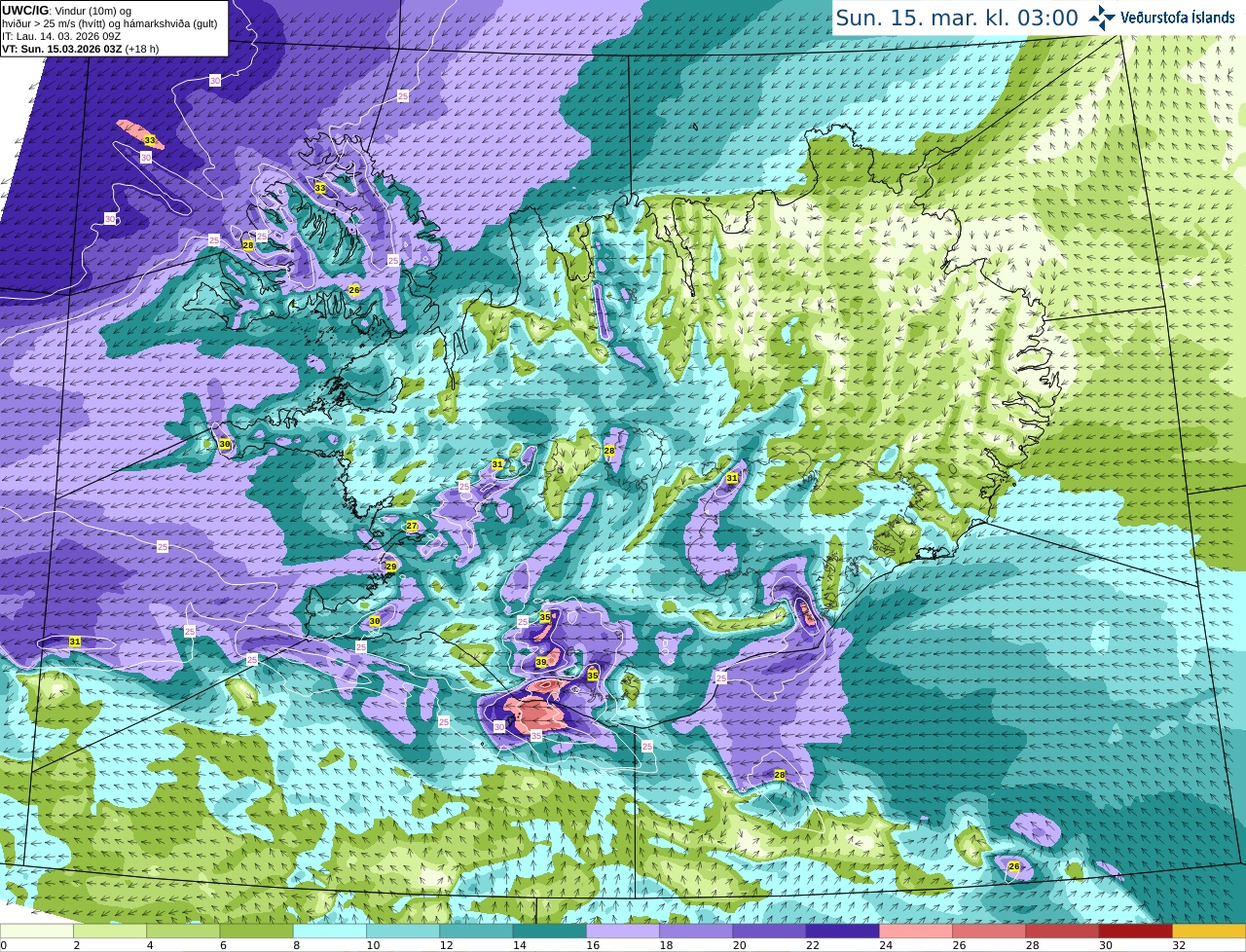
Task: Select the 28–30 m/s red legend swatch
Action: pyautogui.click(x=1063, y=931)
